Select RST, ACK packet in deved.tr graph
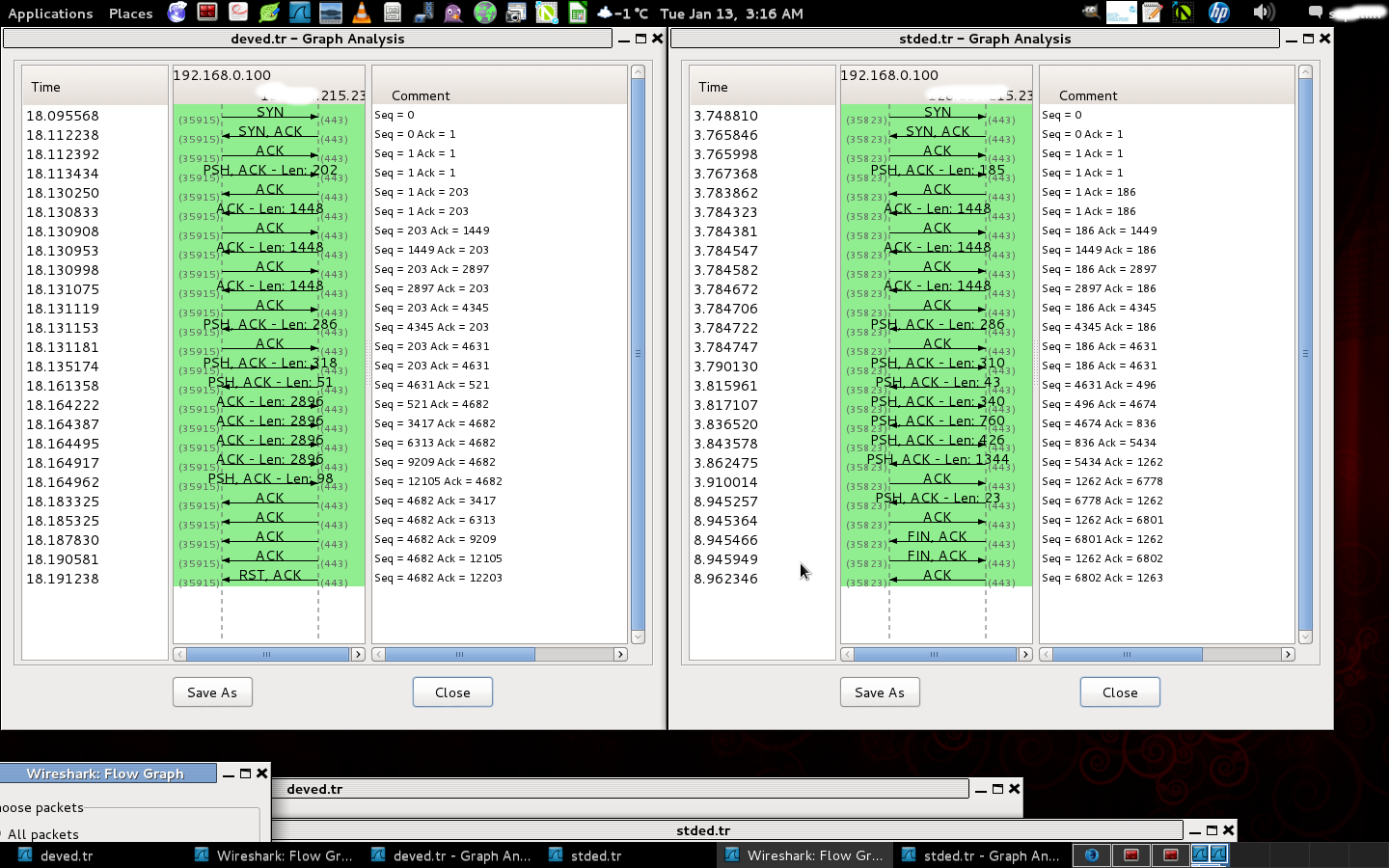 coord(270,575)
